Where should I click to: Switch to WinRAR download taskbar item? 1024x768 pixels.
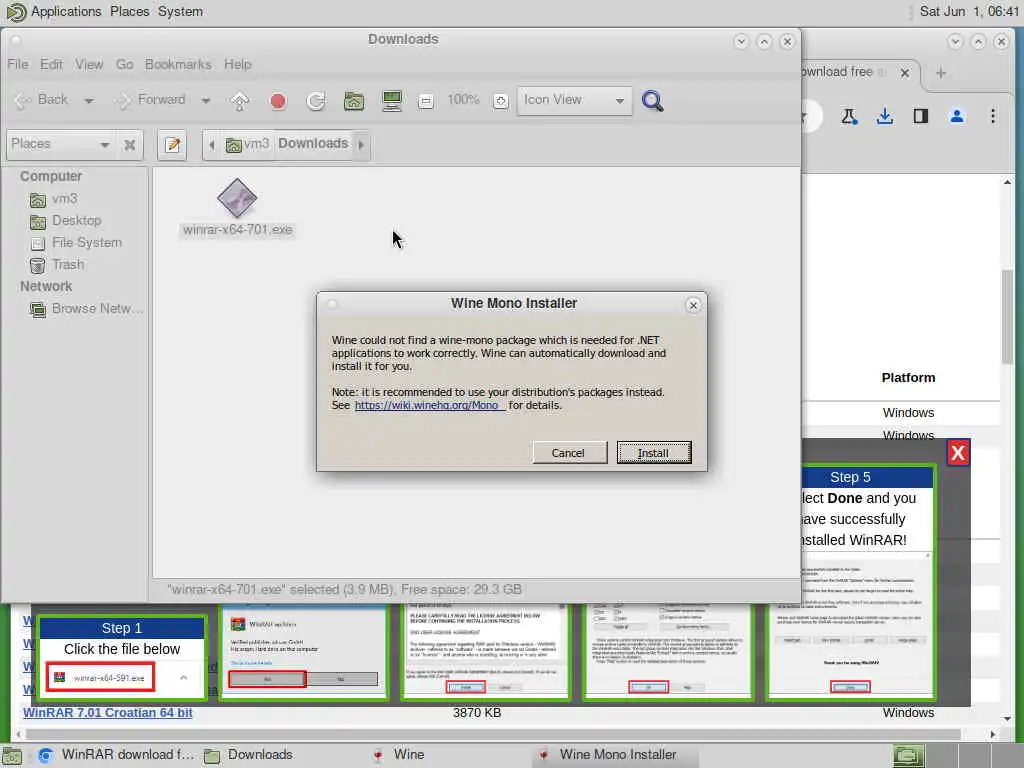[x=116, y=755]
